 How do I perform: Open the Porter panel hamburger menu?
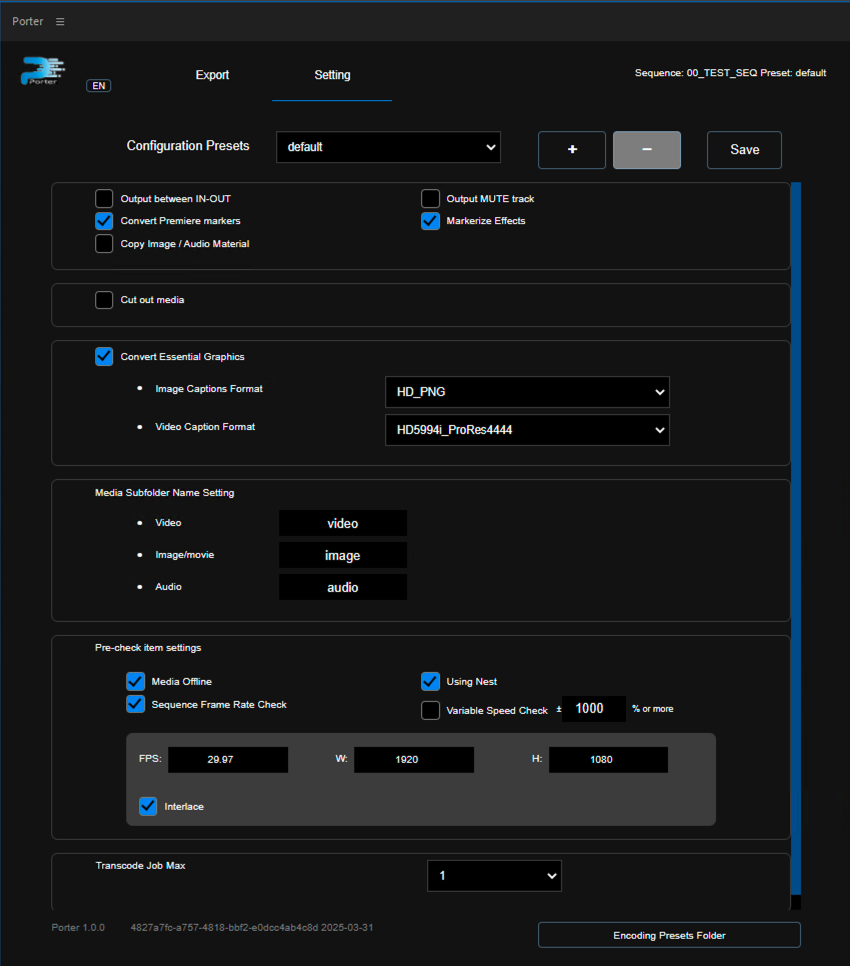coord(60,21)
